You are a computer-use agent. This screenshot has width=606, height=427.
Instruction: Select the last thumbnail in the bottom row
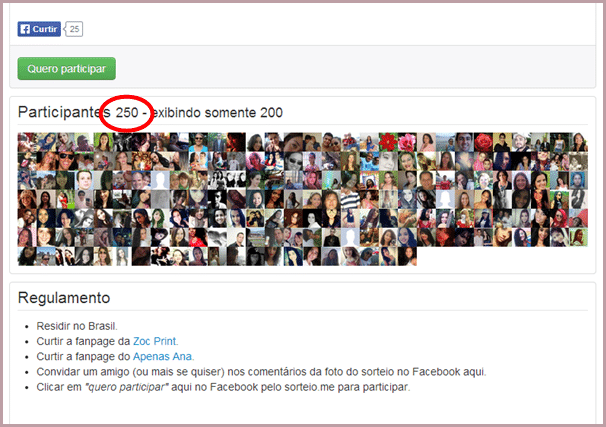(406, 256)
